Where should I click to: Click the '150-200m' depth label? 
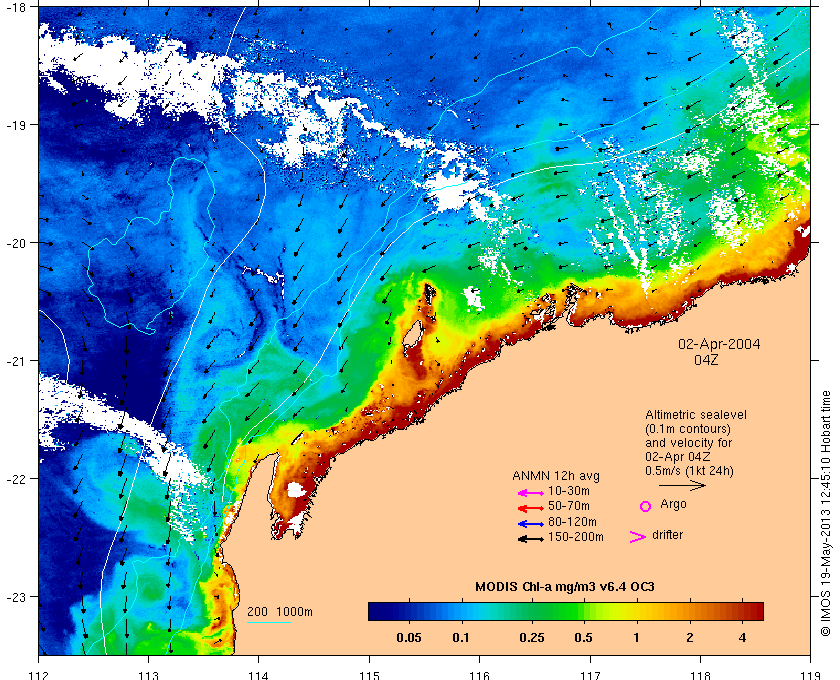576,537
